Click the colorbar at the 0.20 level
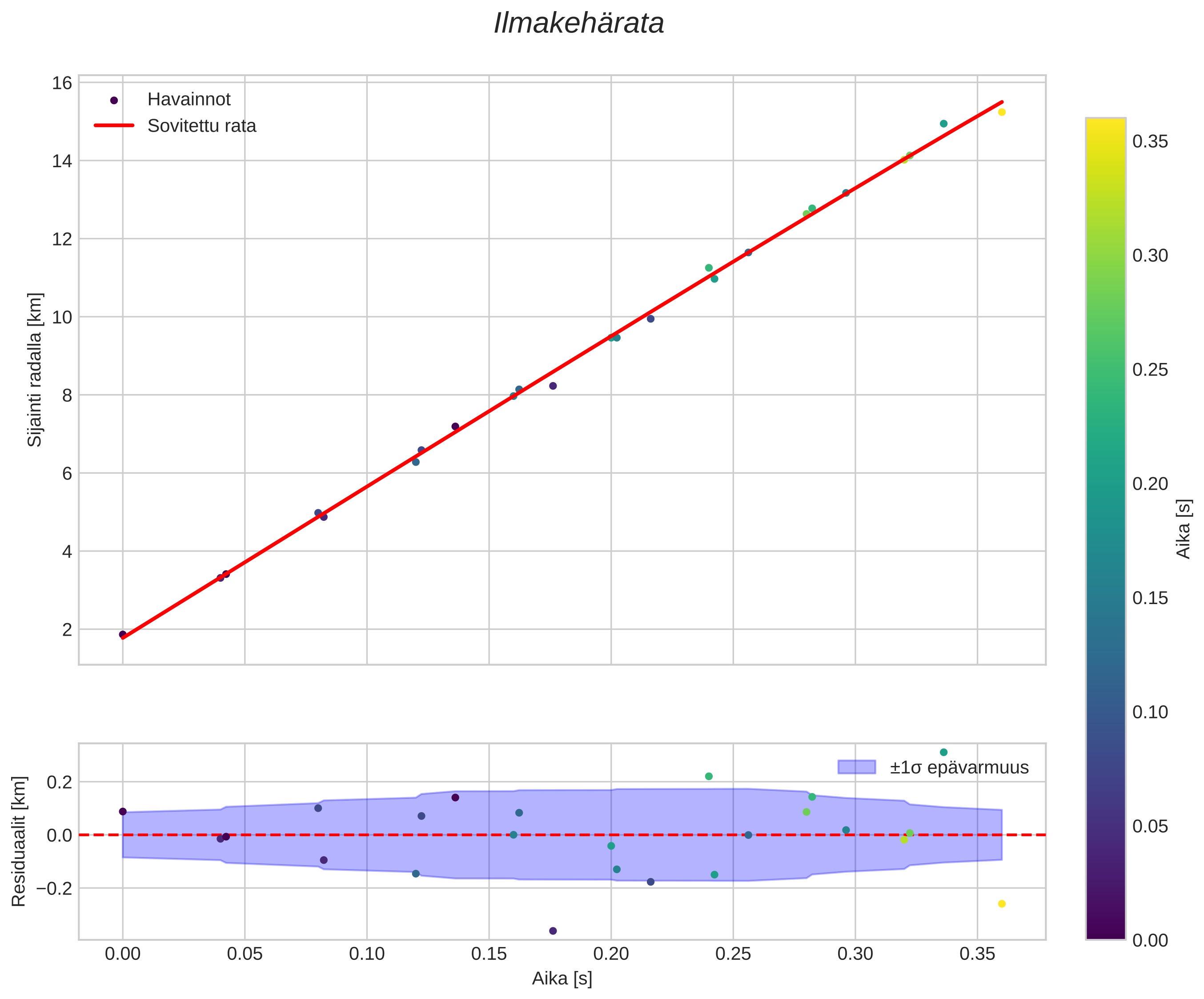 click(x=1105, y=483)
